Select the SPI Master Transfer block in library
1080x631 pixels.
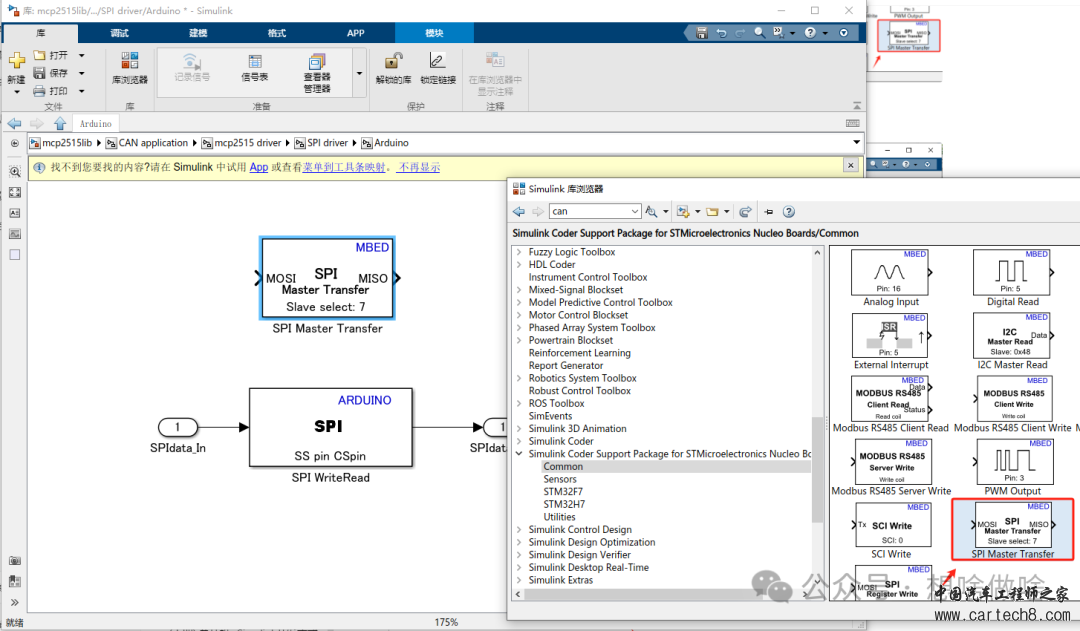point(1012,529)
